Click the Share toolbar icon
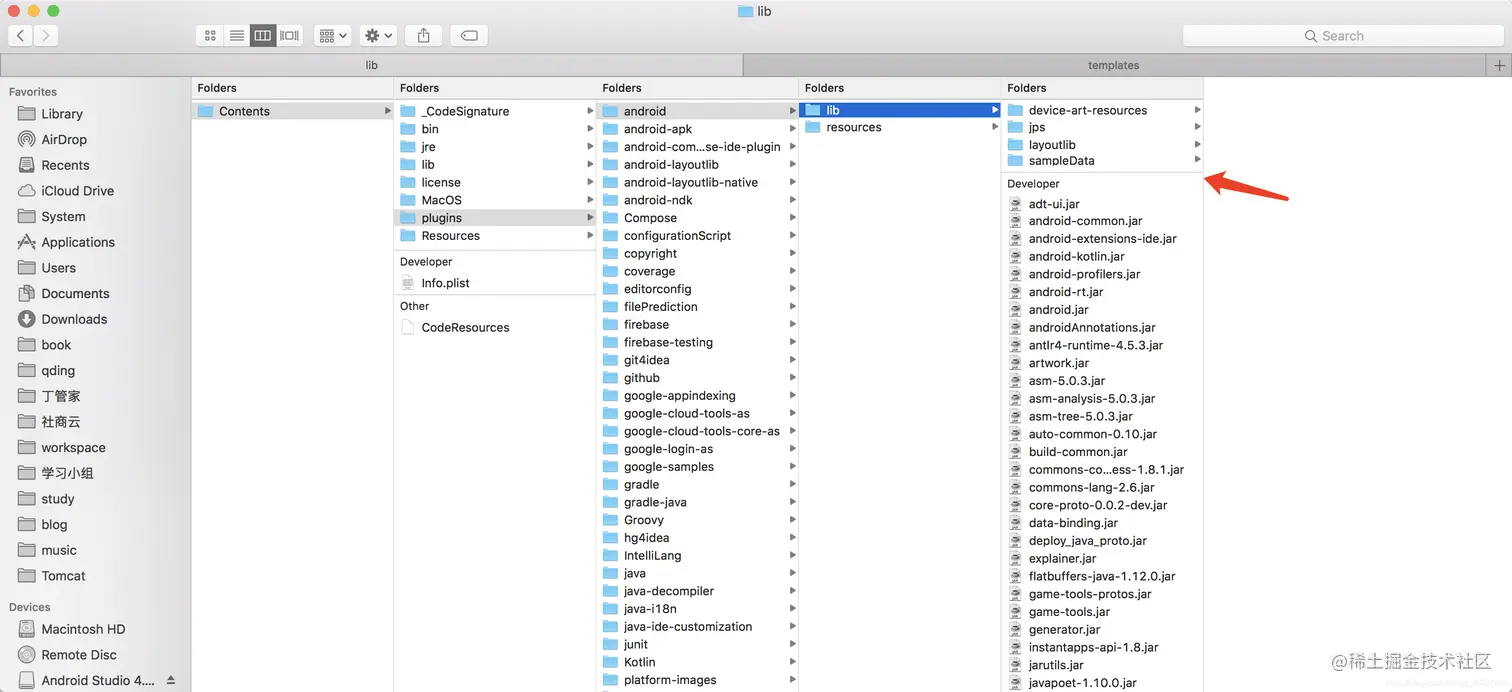1512x692 pixels. 424,36
